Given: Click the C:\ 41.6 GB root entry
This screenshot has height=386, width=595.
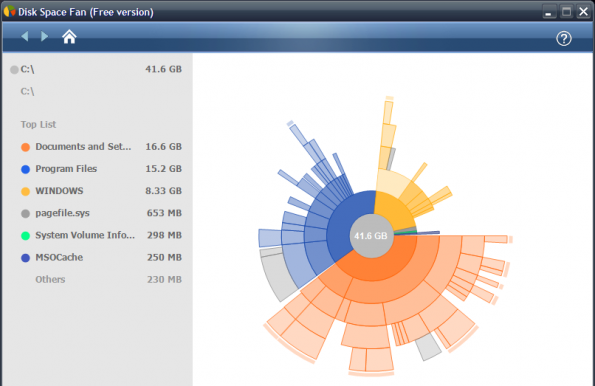Looking at the screenshot, I should (96, 69).
